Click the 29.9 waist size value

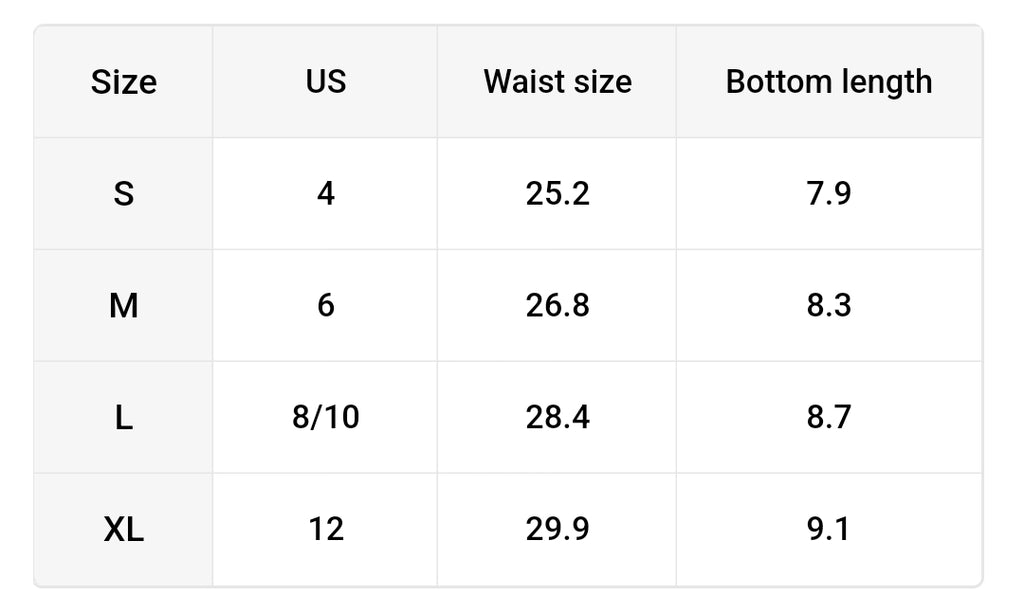[x=557, y=529]
